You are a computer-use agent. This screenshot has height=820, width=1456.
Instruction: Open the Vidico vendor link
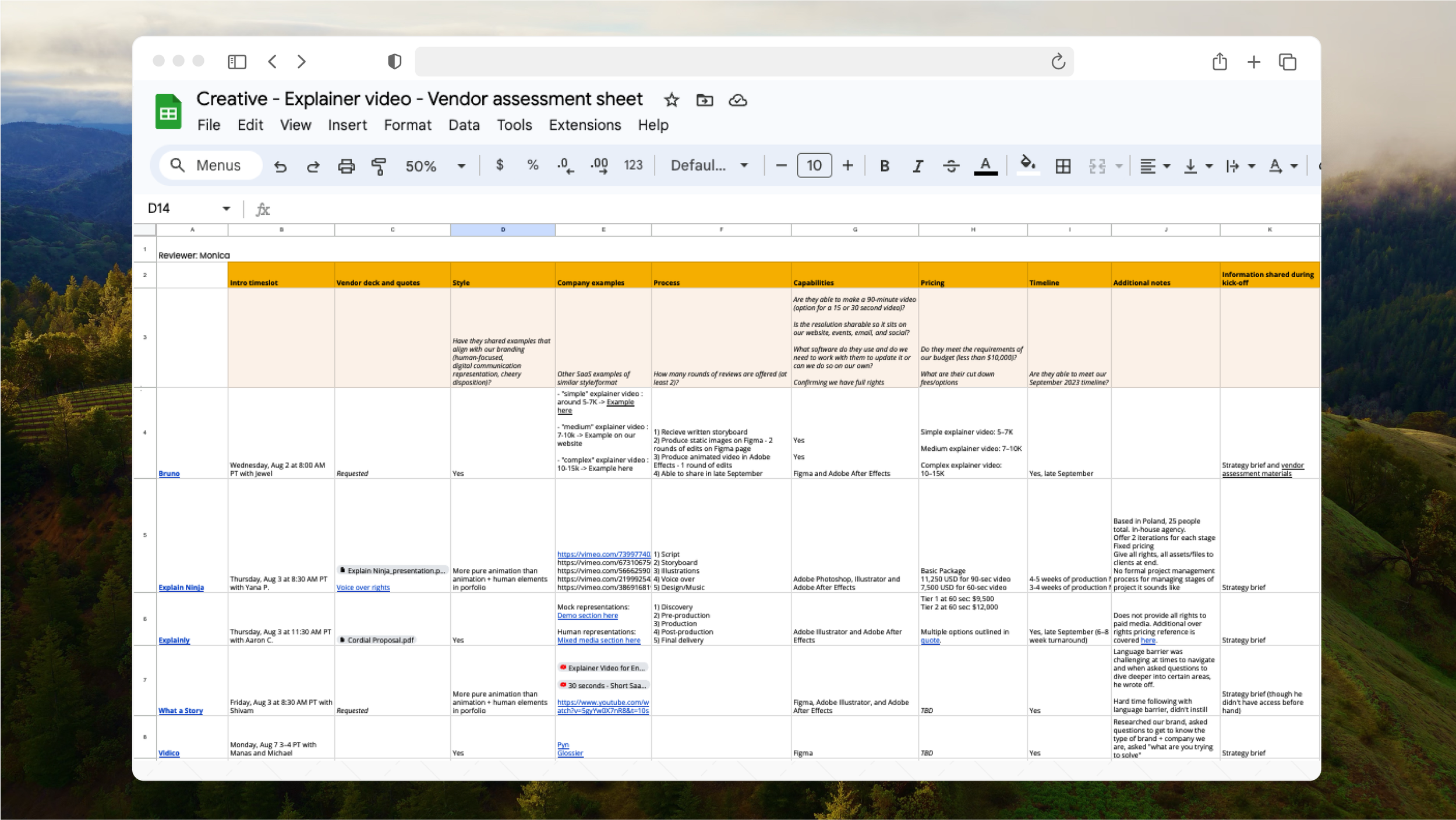pos(169,753)
